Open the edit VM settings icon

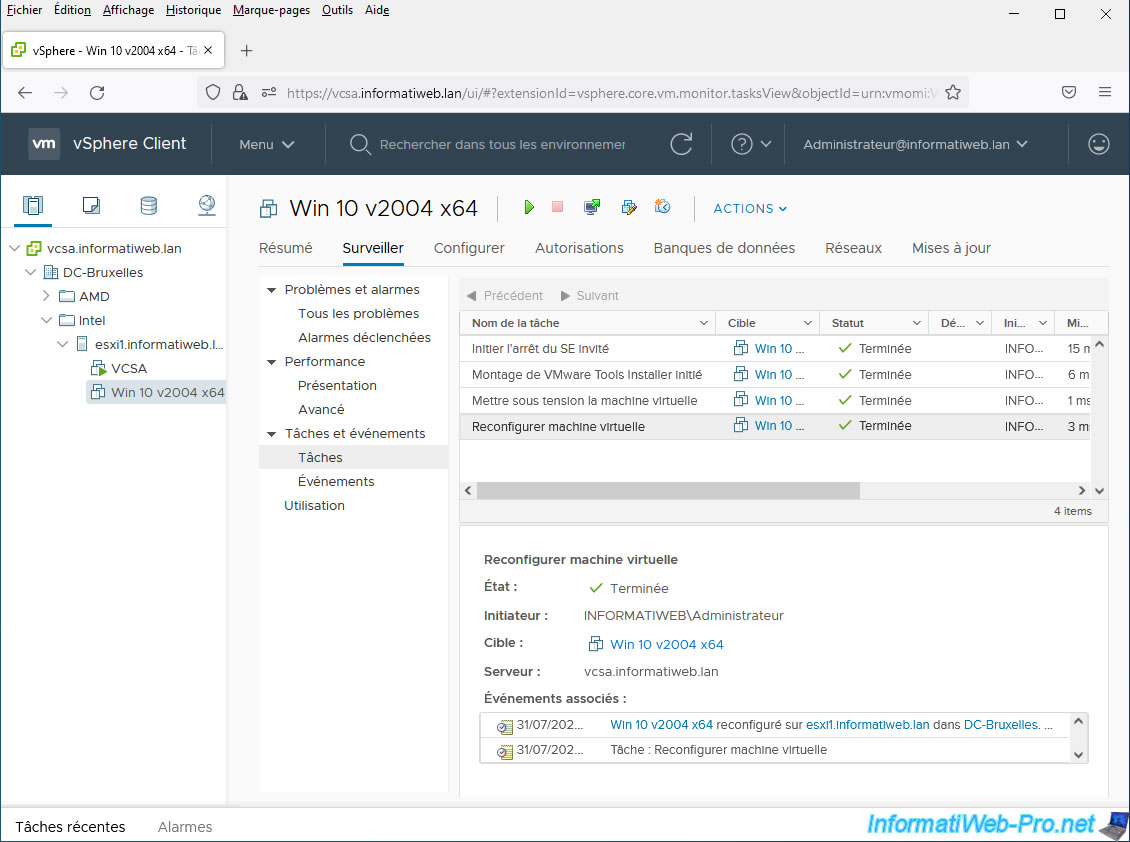point(628,208)
